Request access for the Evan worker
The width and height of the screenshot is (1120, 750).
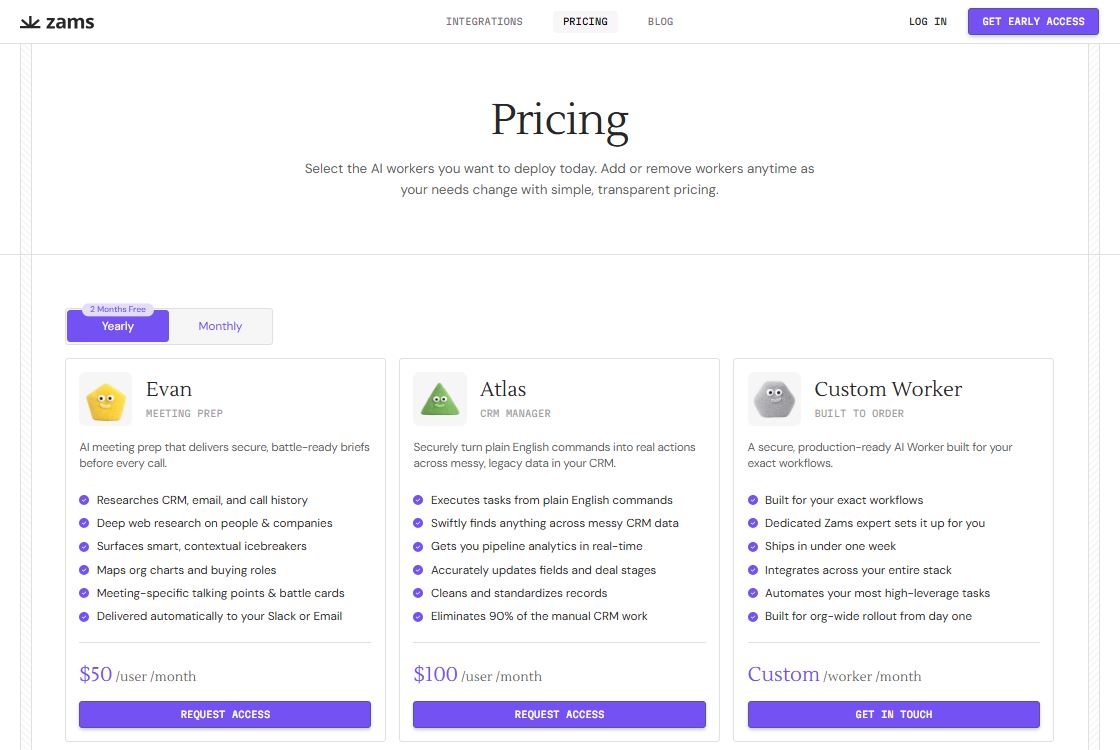tap(225, 715)
